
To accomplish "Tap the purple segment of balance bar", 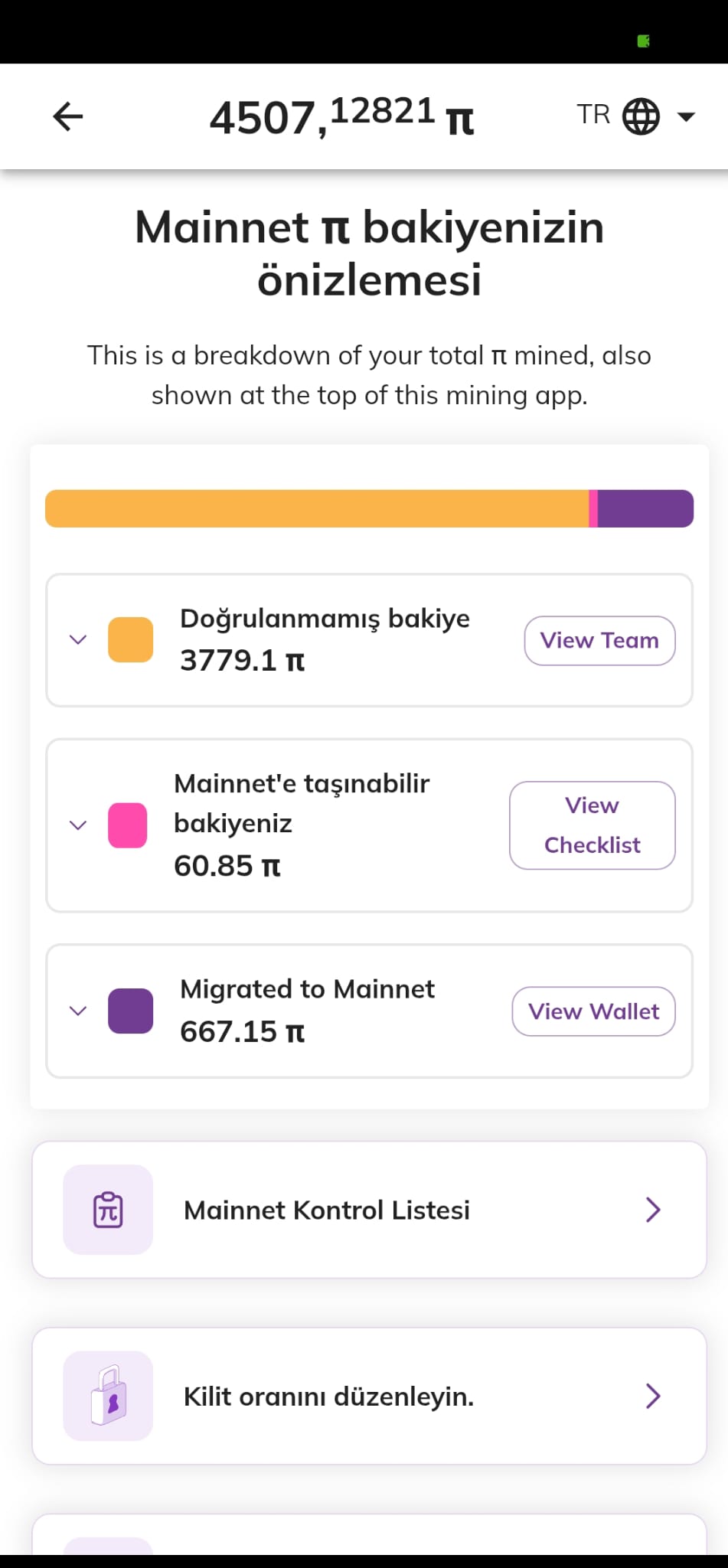I will [645, 508].
